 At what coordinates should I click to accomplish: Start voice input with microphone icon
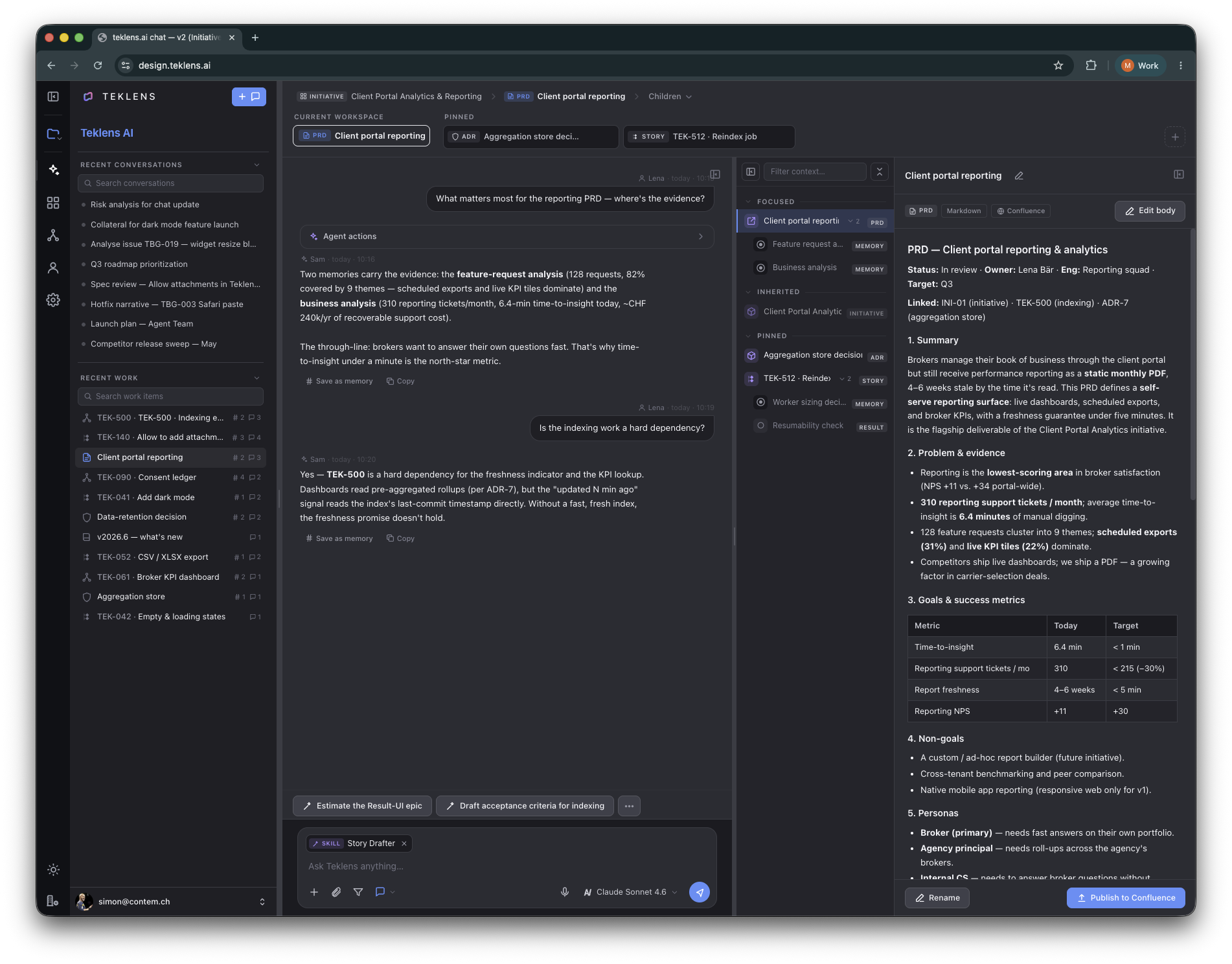point(565,892)
